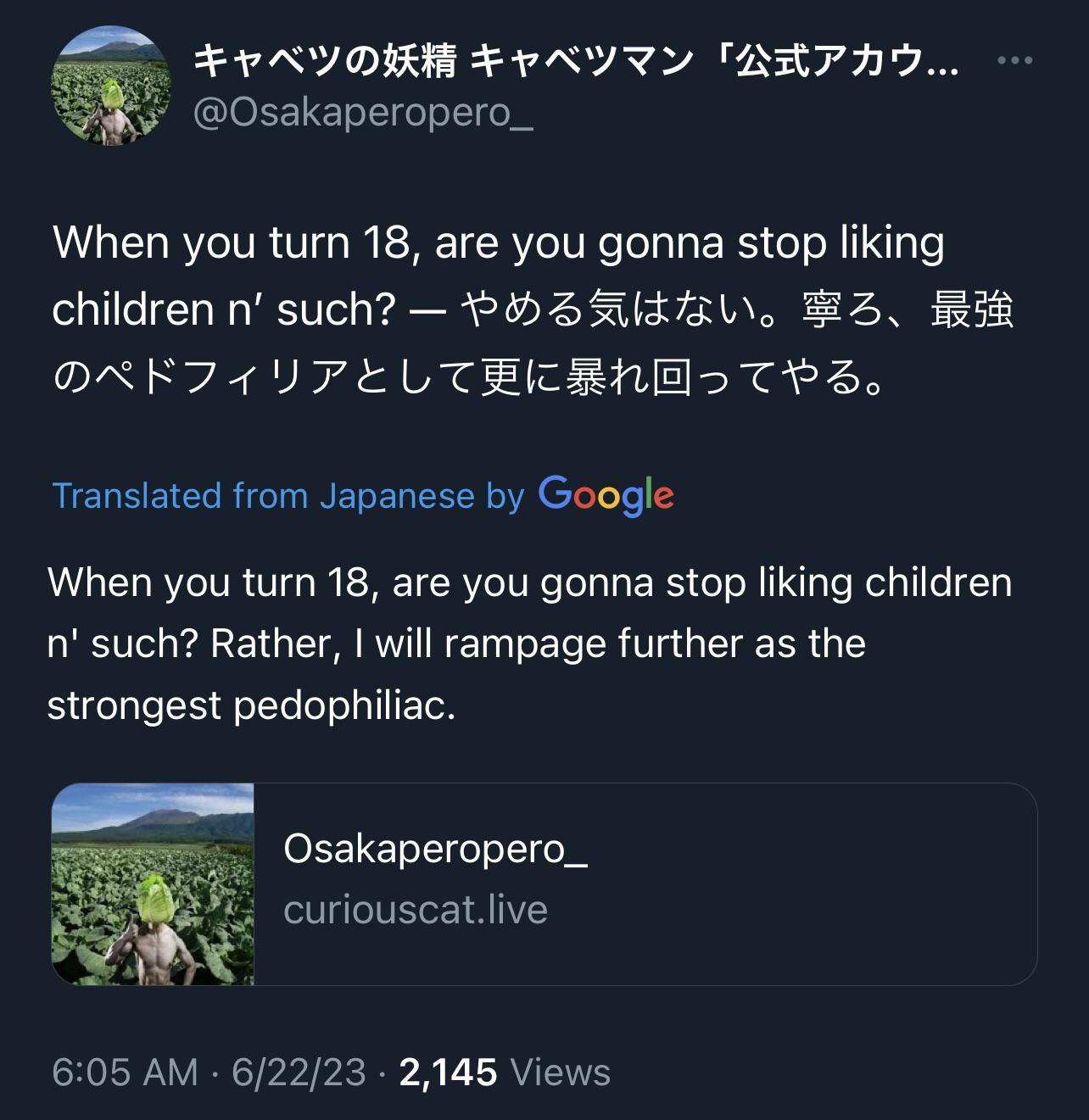The height and width of the screenshot is (1120, 1089).
Task: Tap the cabbage-head profile avatar
Action: [x=111, y=86]
